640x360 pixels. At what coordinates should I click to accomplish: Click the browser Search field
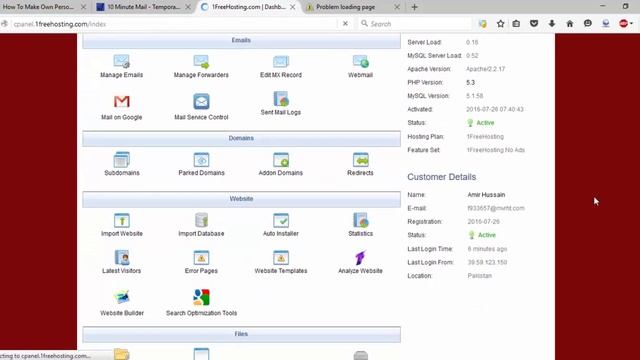[414, 24]
